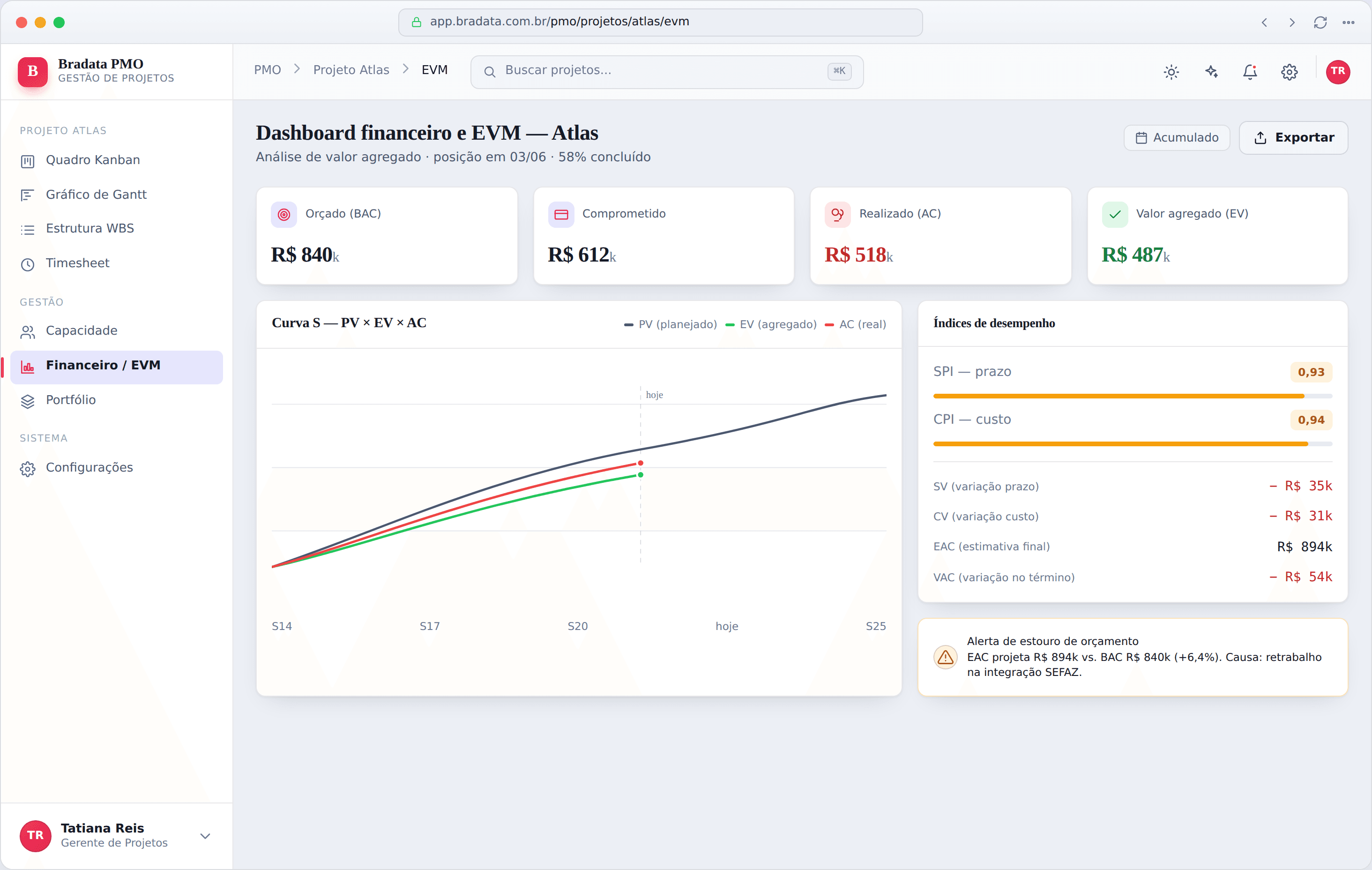Click the R$ 840k budget value
The image size is (1372, 870).
(305, 255)
